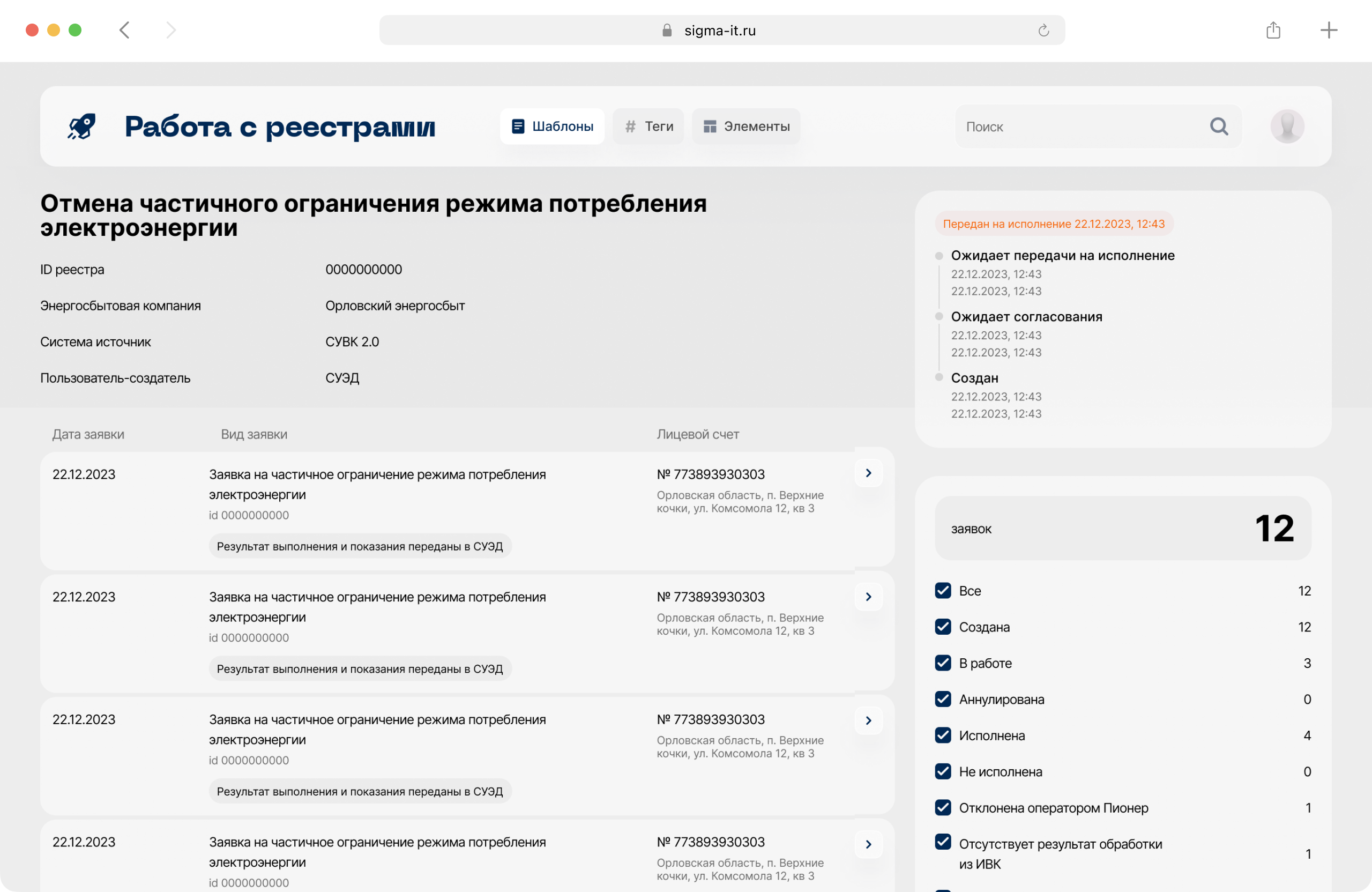Viewport: 1372px width, 892px height.
Task: Open the Элементы tab
Action: 746,127
